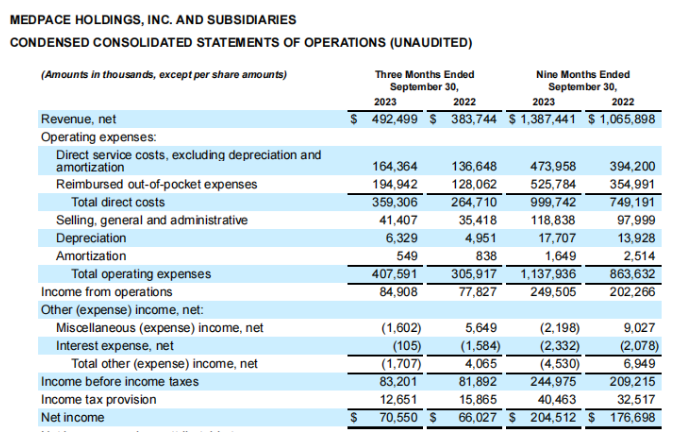Select depreciation value 17,707

(x=556, y=238)
